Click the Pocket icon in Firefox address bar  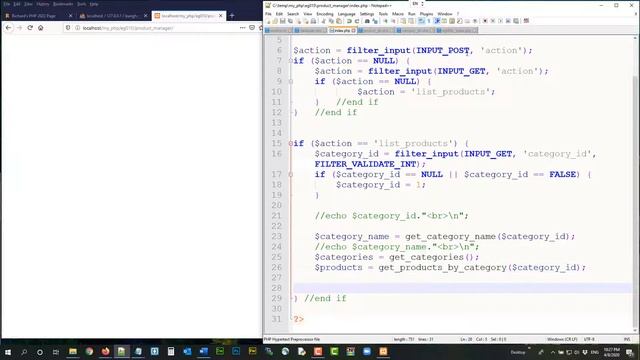point(252,28)
